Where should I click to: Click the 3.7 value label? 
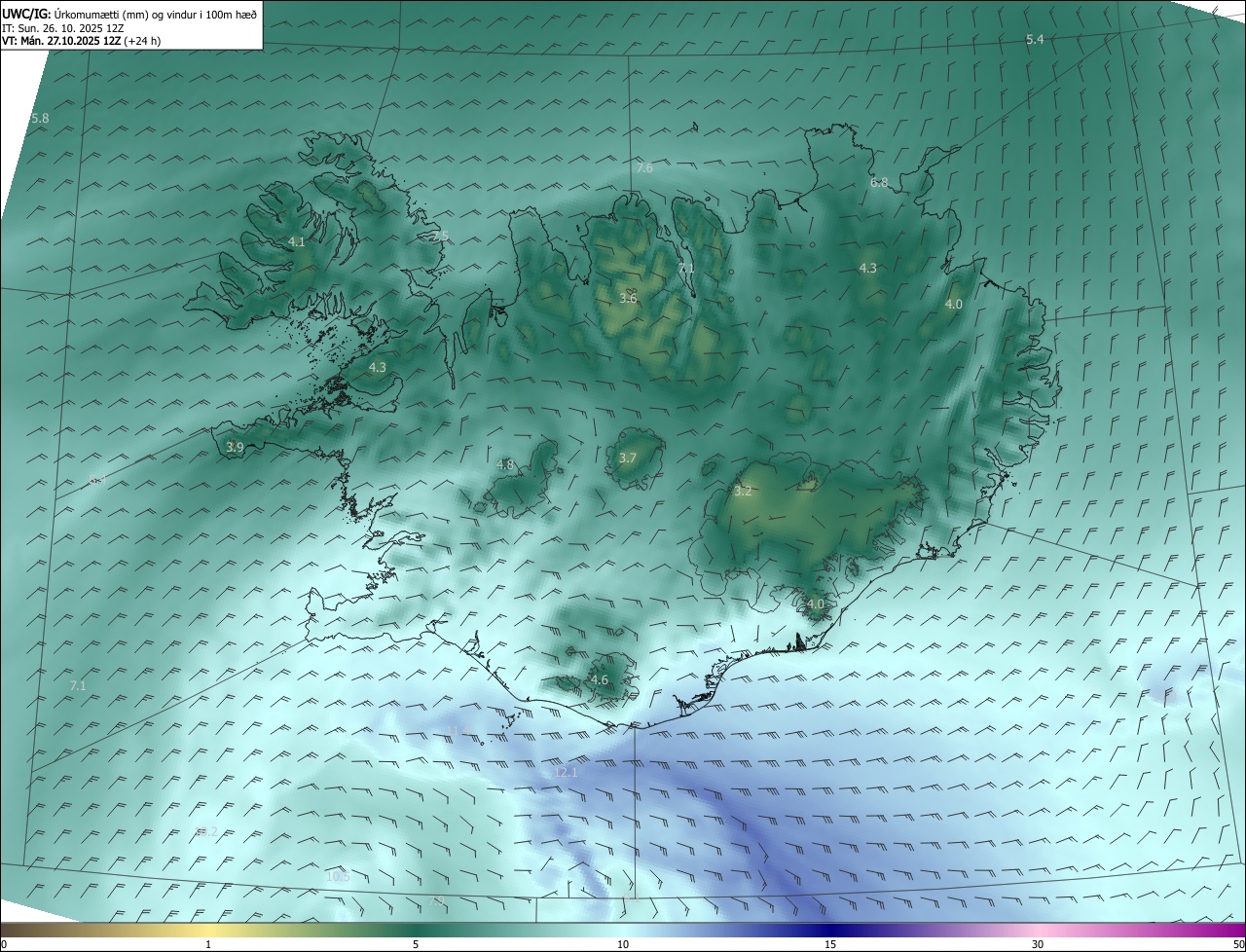[628, 458]
